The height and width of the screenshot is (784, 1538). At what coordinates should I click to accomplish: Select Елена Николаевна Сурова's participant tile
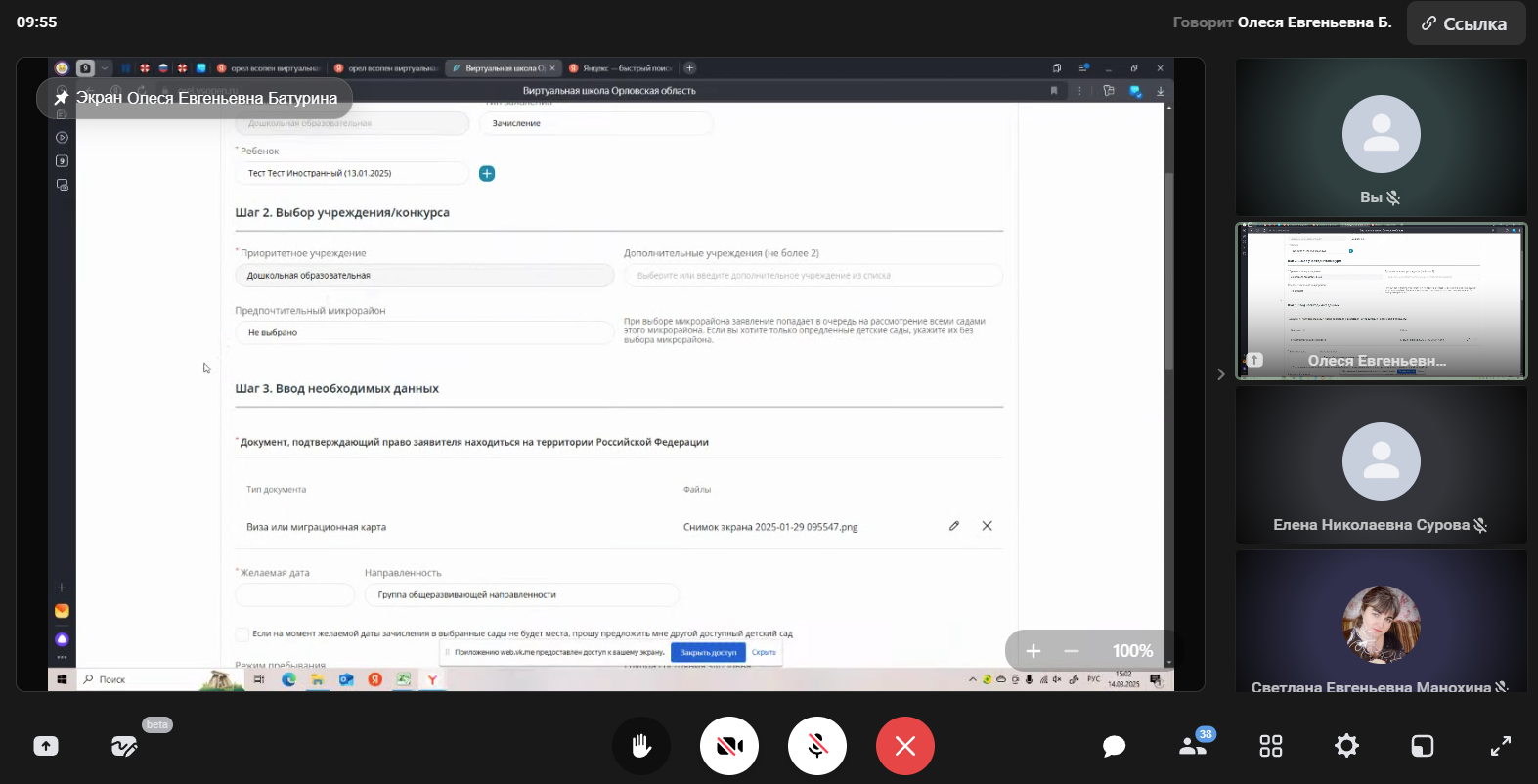click(1381, 464)
